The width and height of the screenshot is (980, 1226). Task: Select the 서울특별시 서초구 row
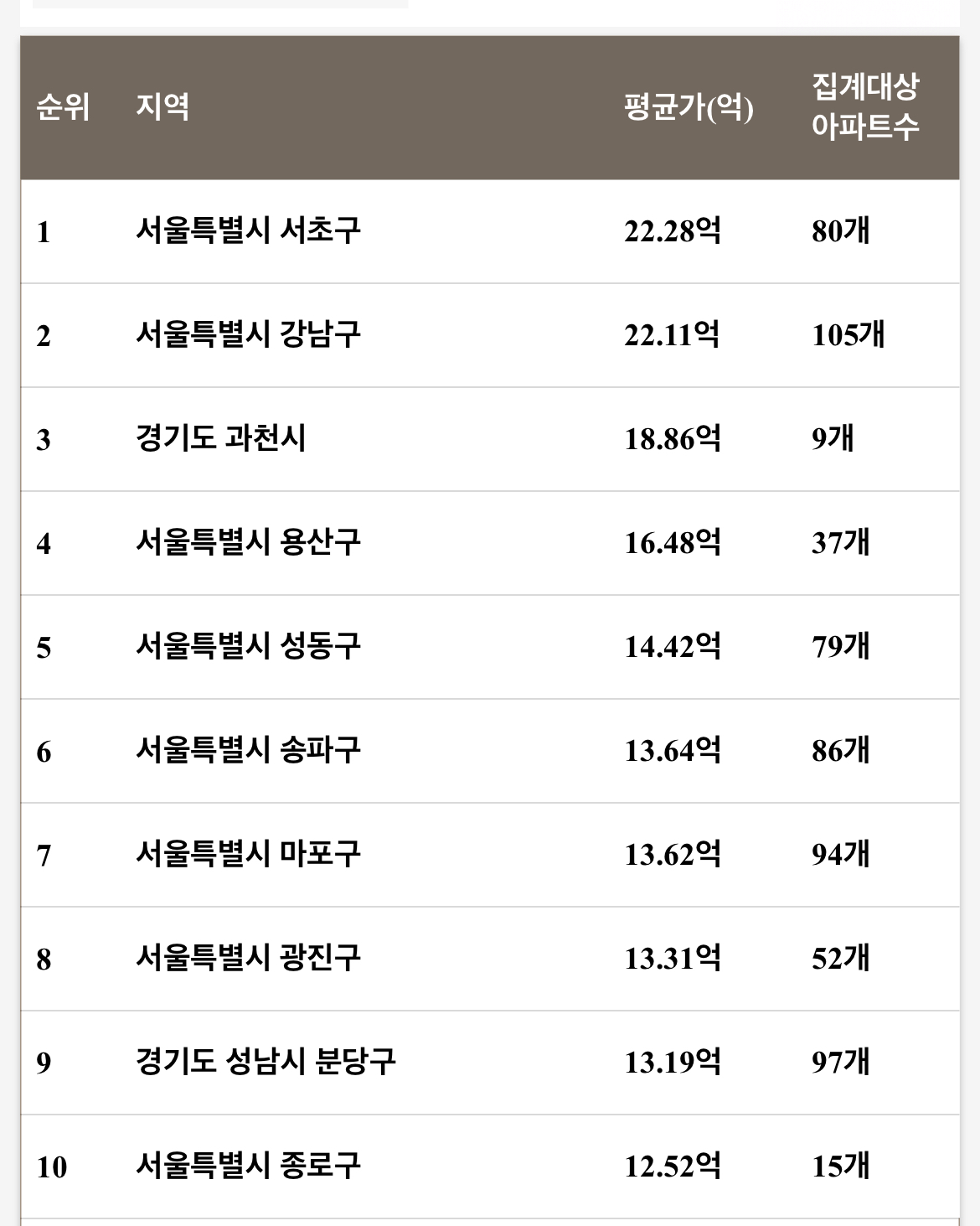coord(490,231)
